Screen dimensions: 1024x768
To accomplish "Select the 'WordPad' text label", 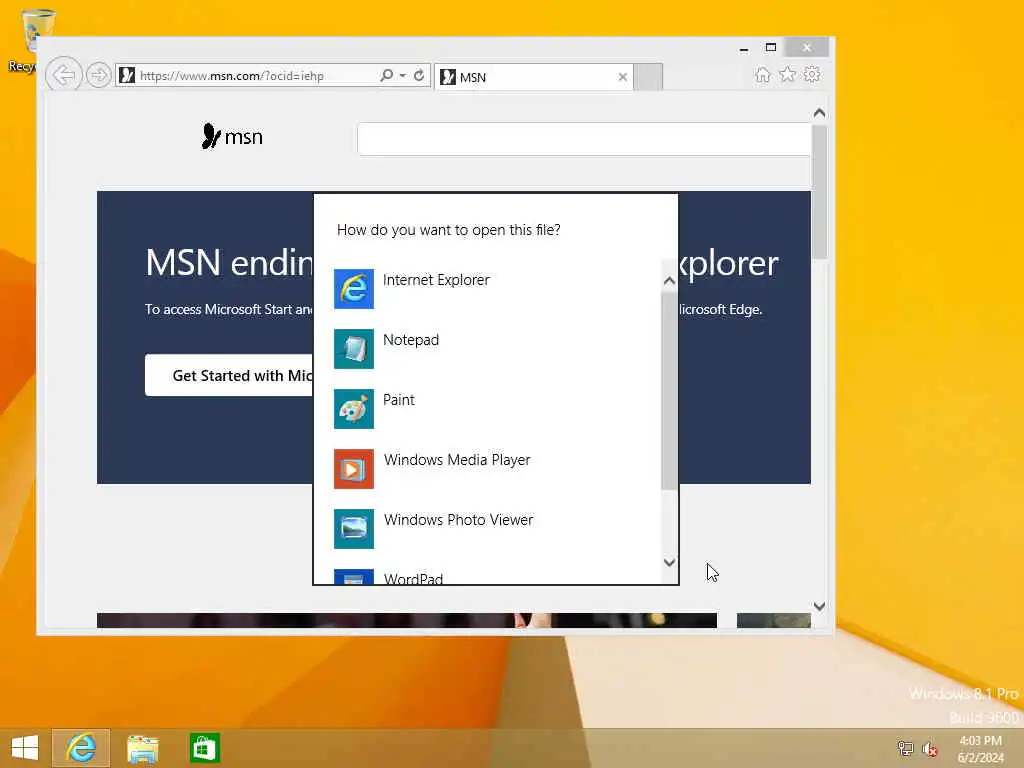I will pyautogui.click(x=413, y=579).
